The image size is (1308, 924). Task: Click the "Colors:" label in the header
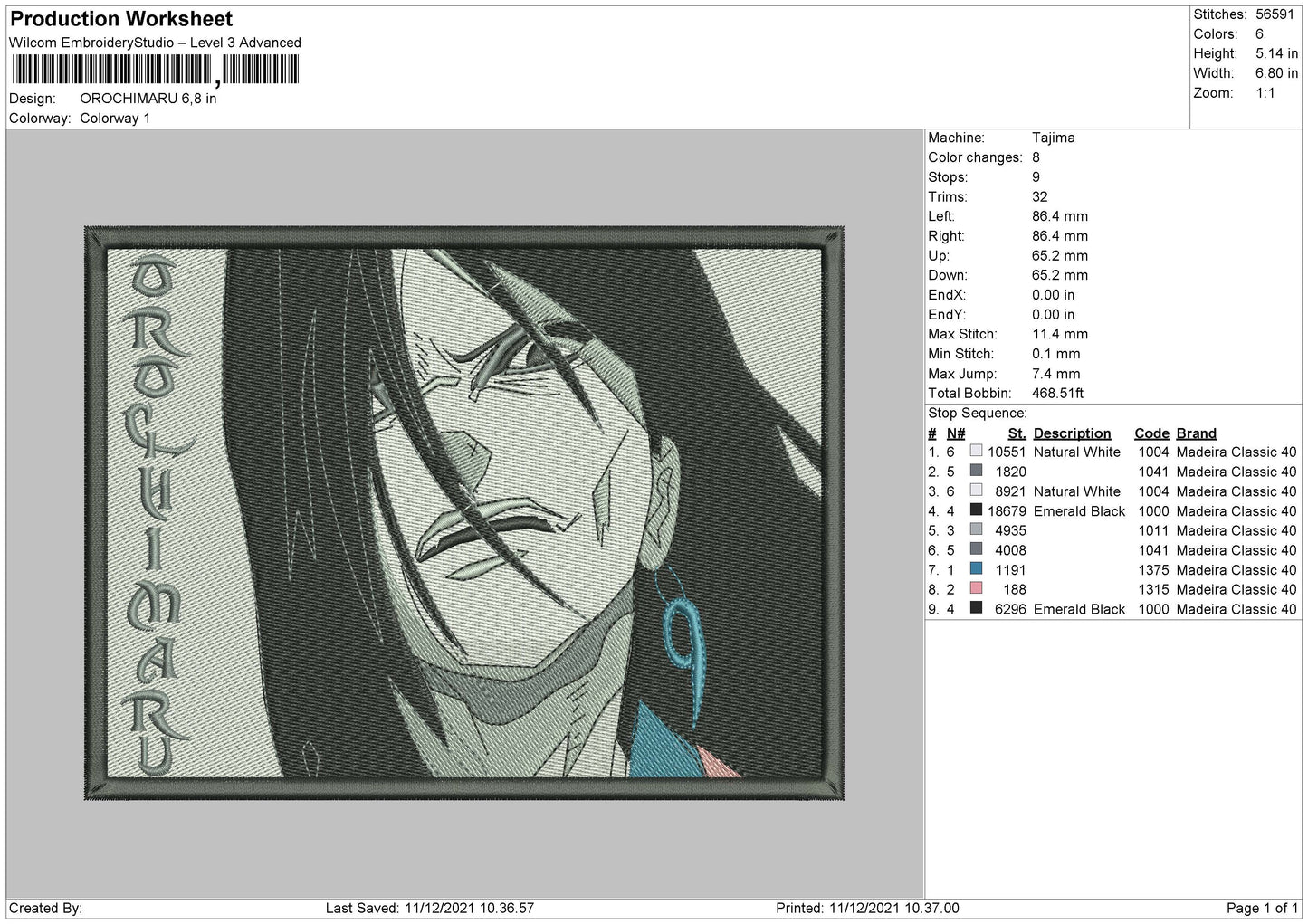(1216, 34)
